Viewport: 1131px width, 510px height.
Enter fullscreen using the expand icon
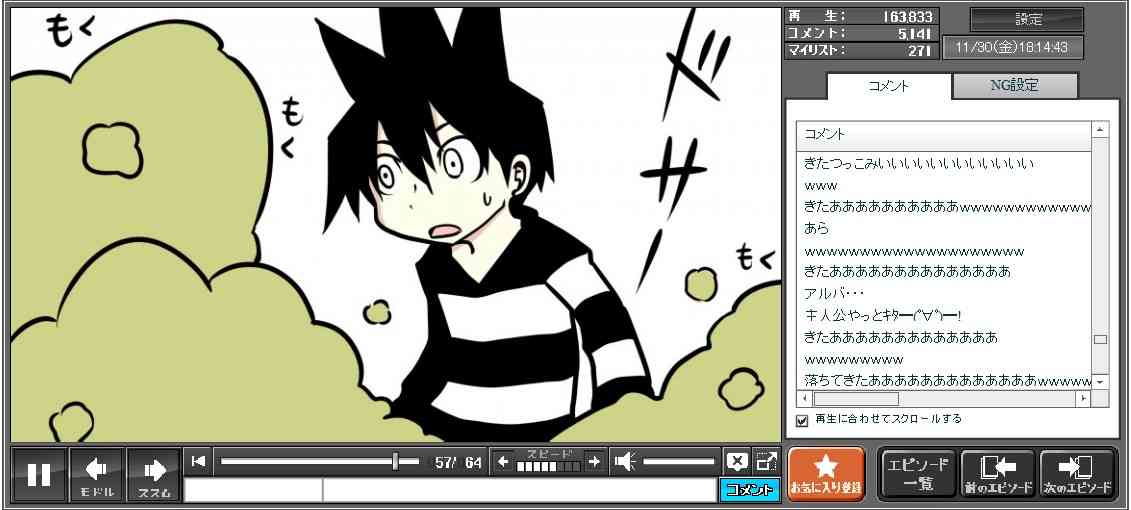coord(766,461)
